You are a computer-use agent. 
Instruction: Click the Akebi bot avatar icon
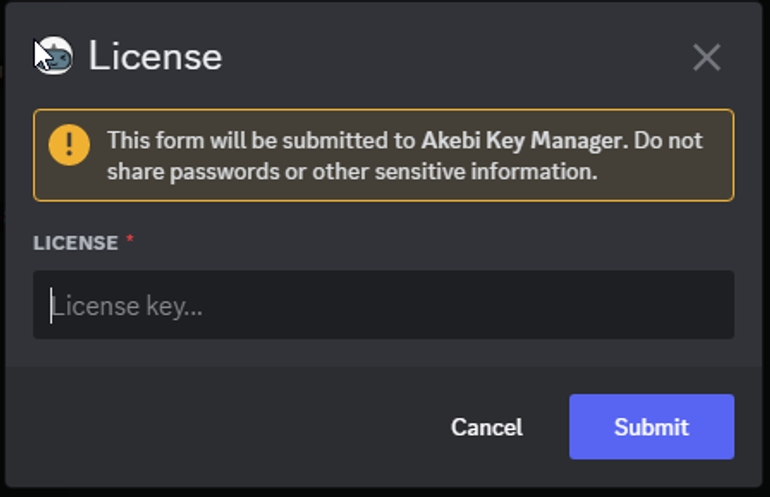(x=54, y=56)
